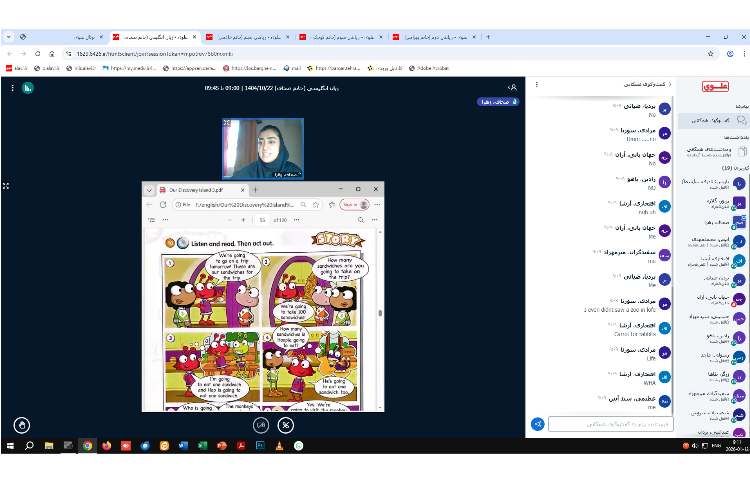Reload the page in the browser toolbar
This screenshot has width=750, height=480.
(38, 53)
